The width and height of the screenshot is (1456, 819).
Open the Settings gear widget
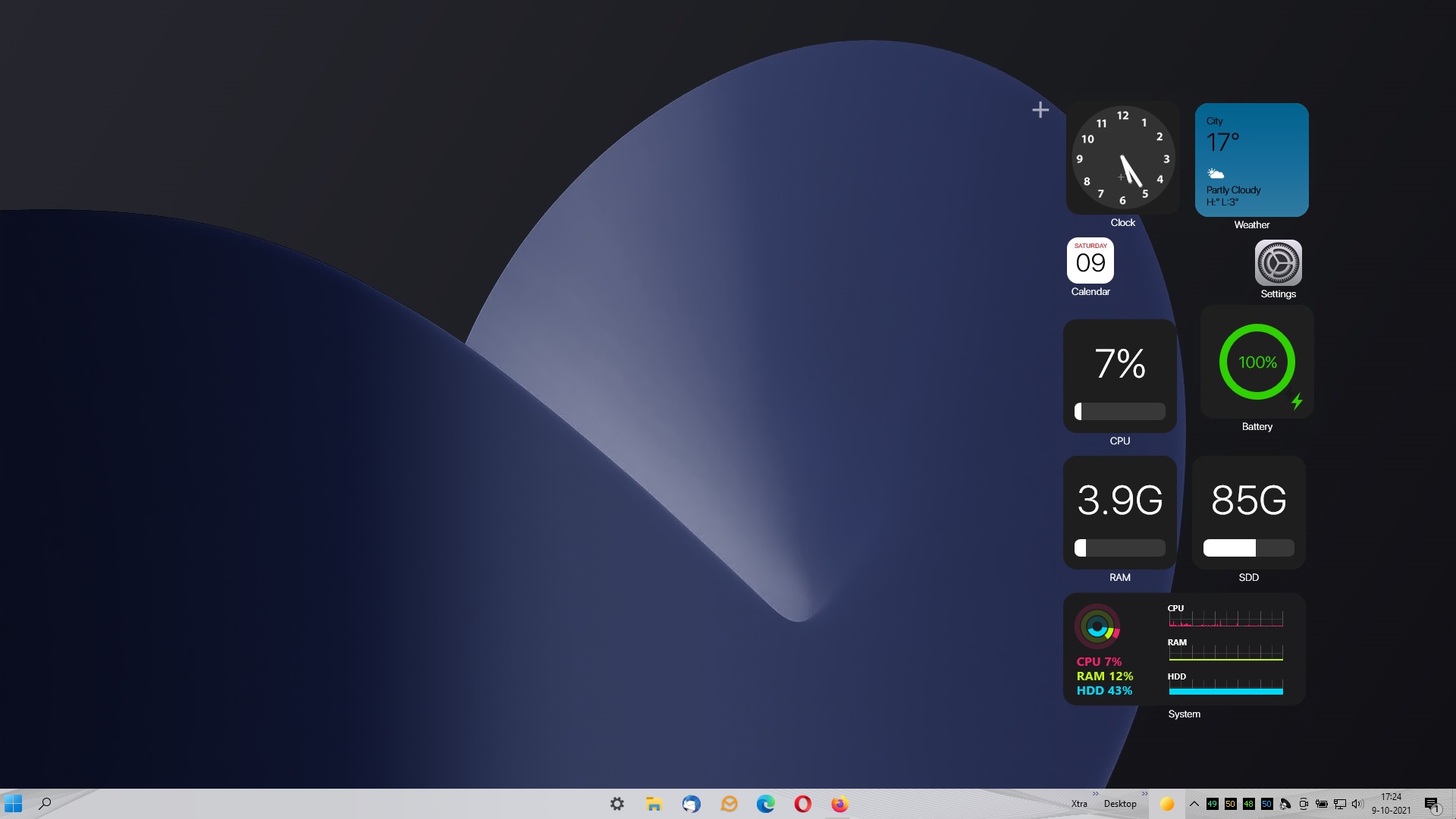point(1279,263)
